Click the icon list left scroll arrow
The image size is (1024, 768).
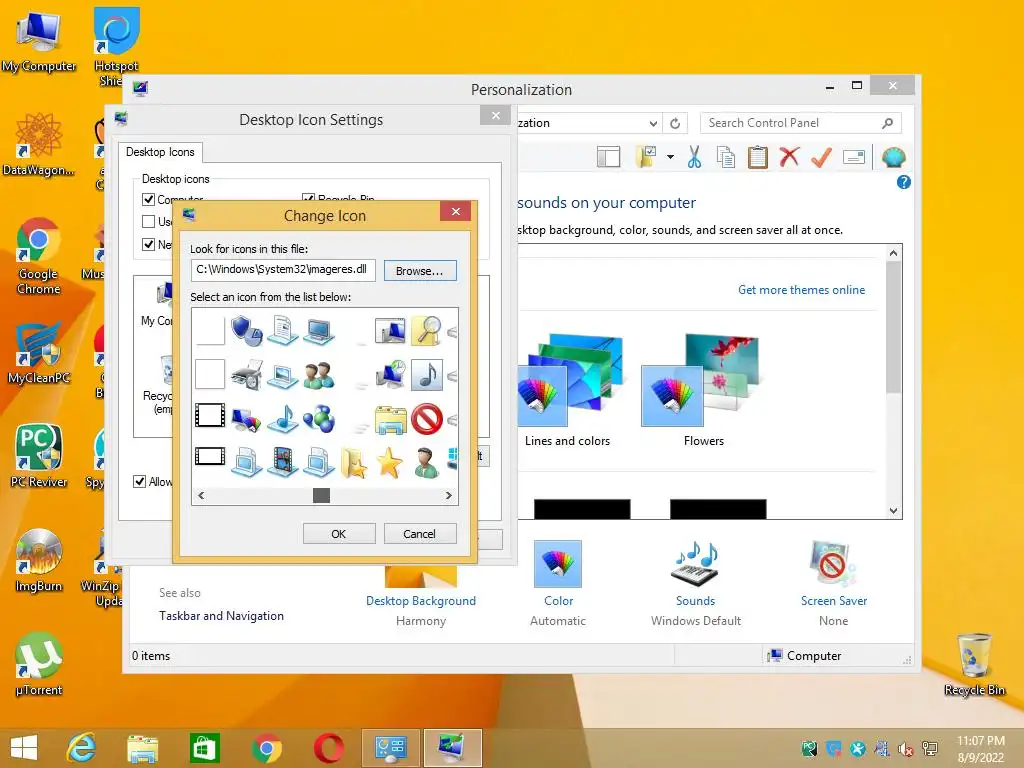(x=201, y=496)
